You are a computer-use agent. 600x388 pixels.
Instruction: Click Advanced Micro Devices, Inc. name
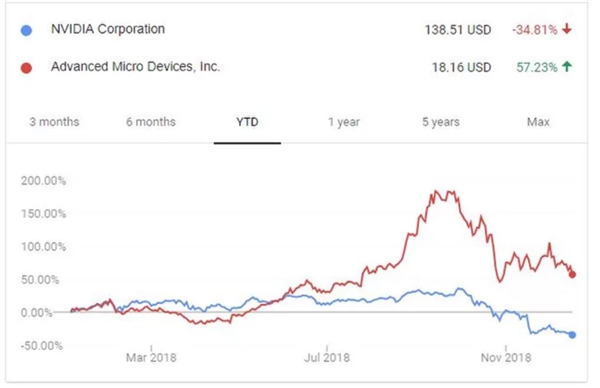tap(135, 67)
